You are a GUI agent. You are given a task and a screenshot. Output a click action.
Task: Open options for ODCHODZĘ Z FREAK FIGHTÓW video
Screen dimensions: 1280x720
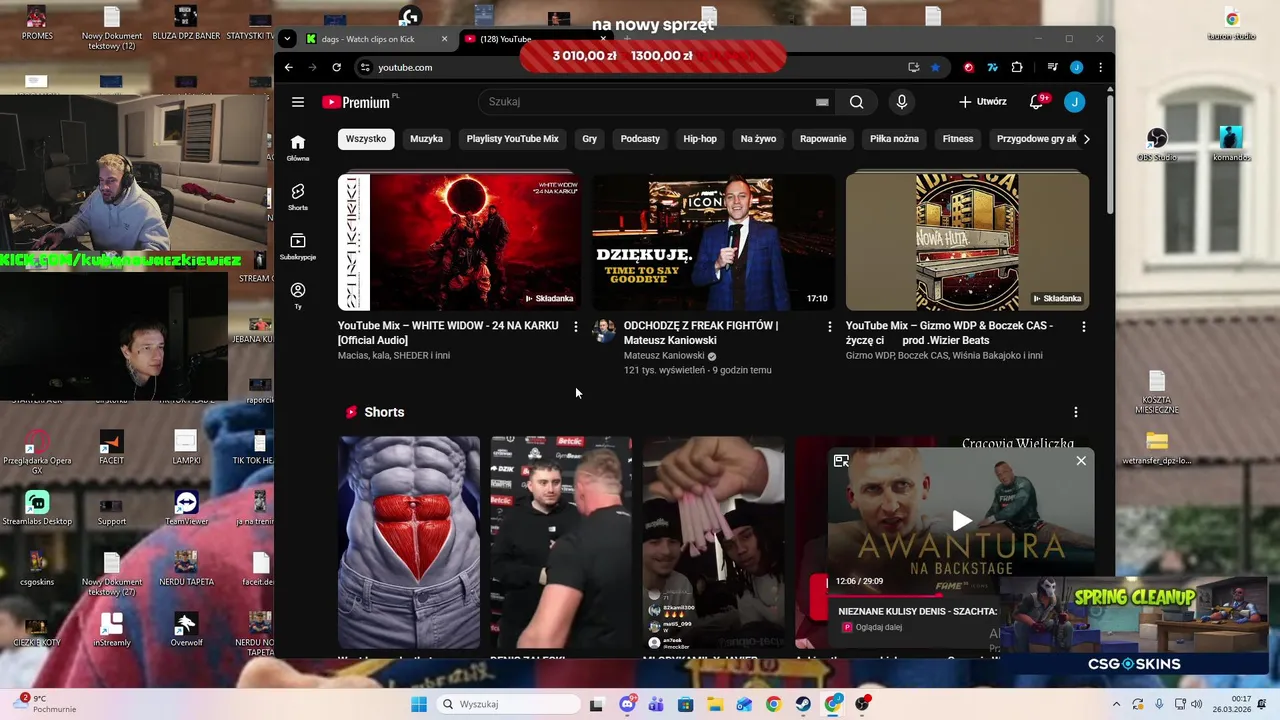click(829, 327)
